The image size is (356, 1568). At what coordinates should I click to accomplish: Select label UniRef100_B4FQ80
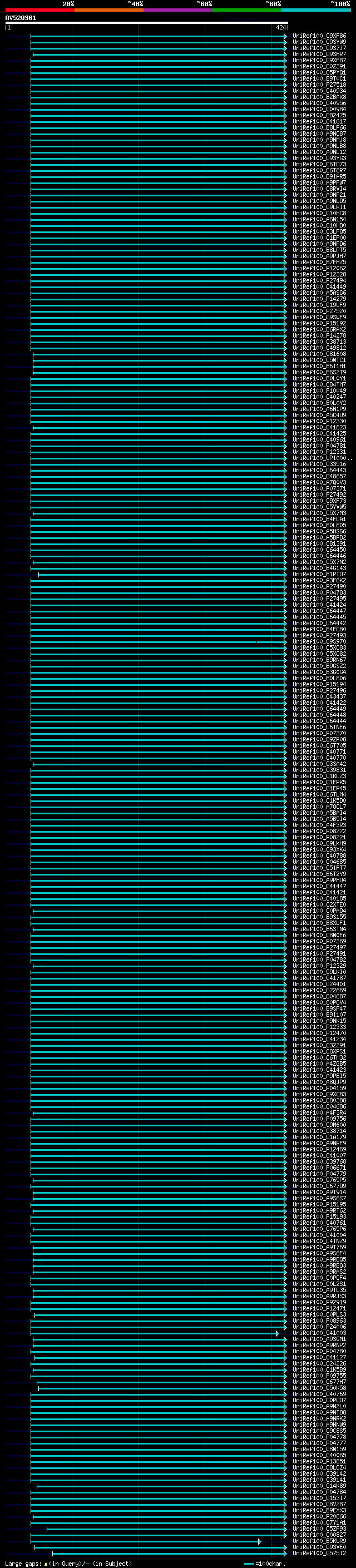tap(319, 630)
